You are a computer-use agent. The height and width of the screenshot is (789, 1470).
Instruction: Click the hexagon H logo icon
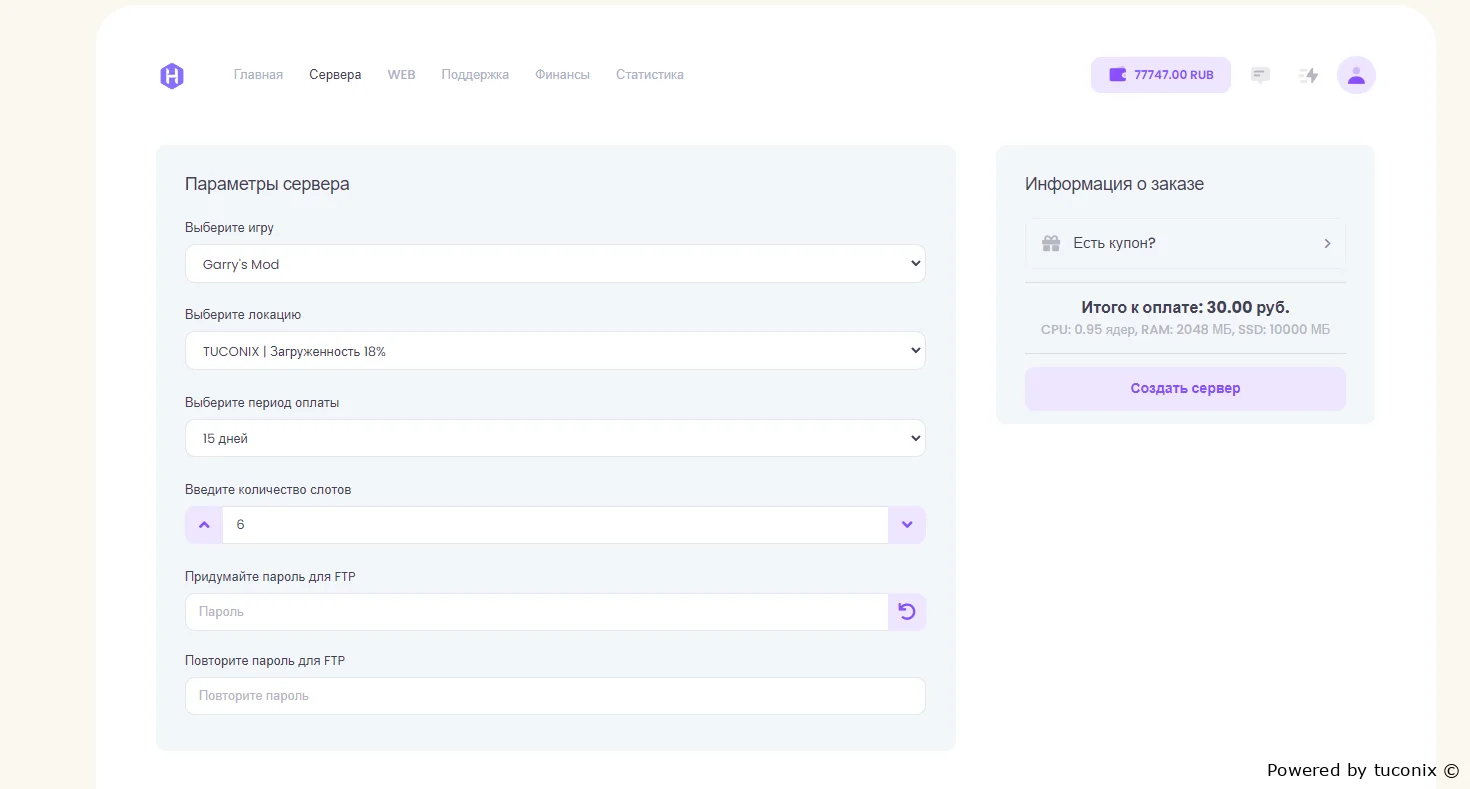tap(172, 75)
